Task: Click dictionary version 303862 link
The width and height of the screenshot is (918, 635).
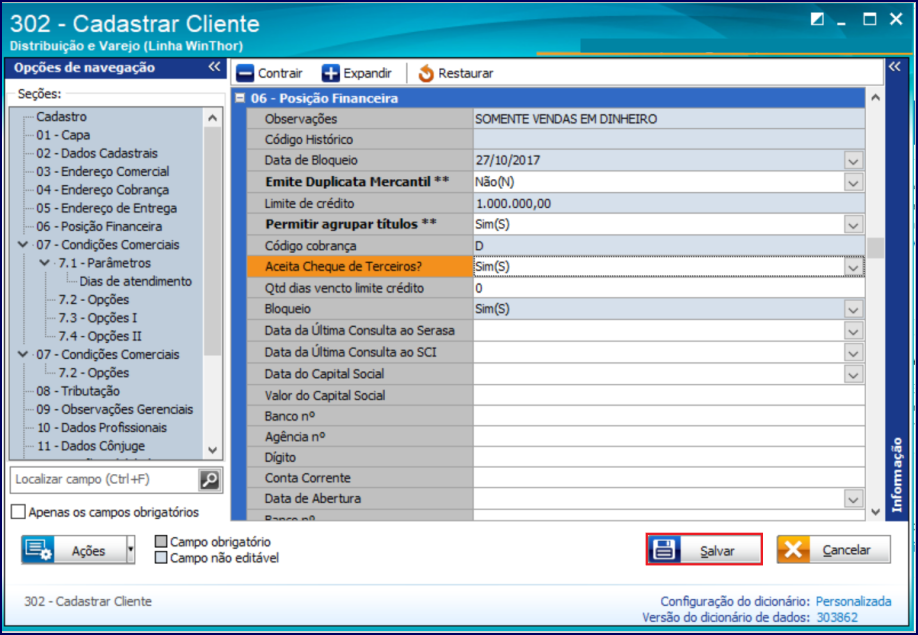Action: coord(837,617)
